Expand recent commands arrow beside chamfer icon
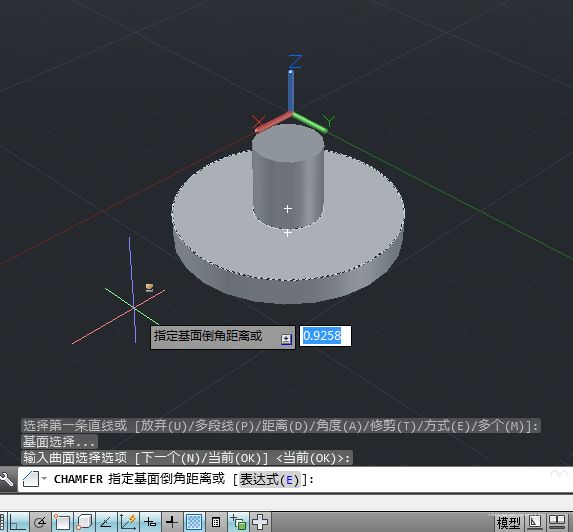Screen dimensions: 573x532 (x=44, y=478)
